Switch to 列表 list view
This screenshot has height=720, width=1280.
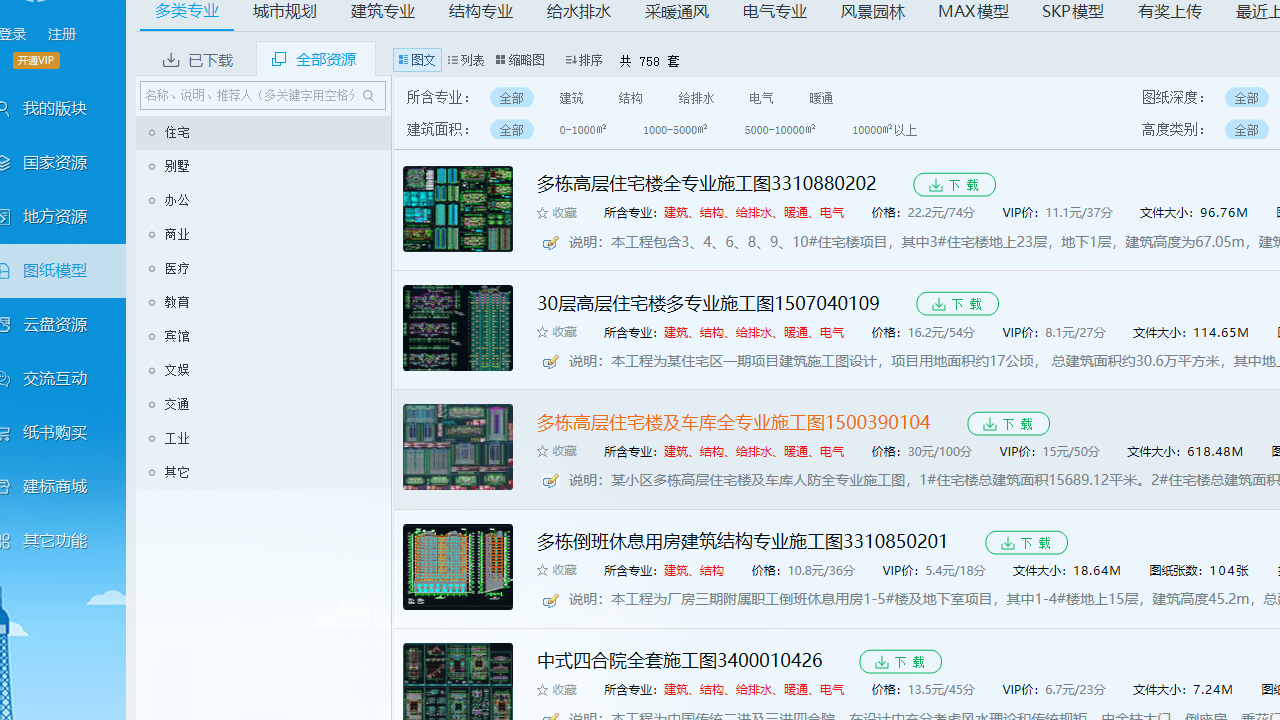pos(466,60)
